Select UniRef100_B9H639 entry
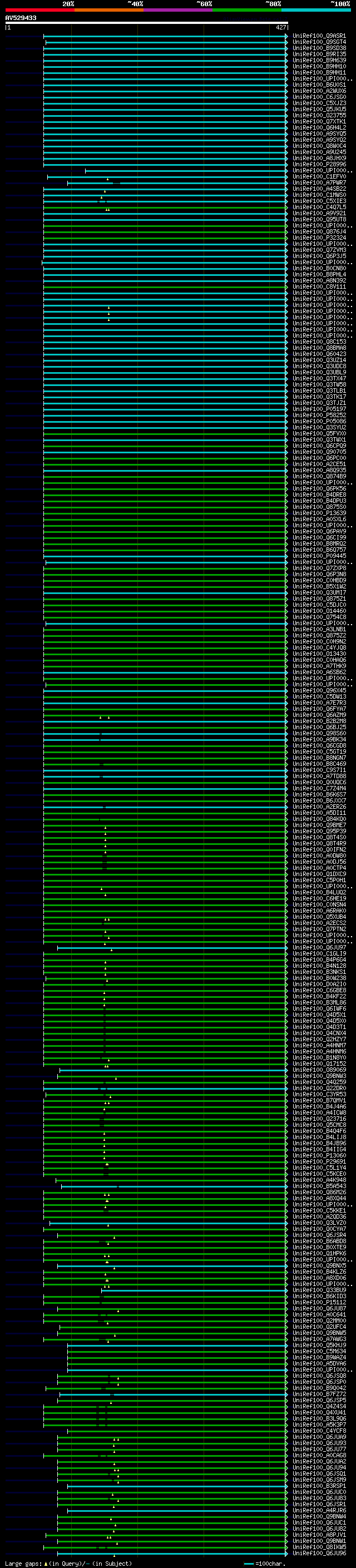This screenshot has width=356, height=1568. point(319,60)
